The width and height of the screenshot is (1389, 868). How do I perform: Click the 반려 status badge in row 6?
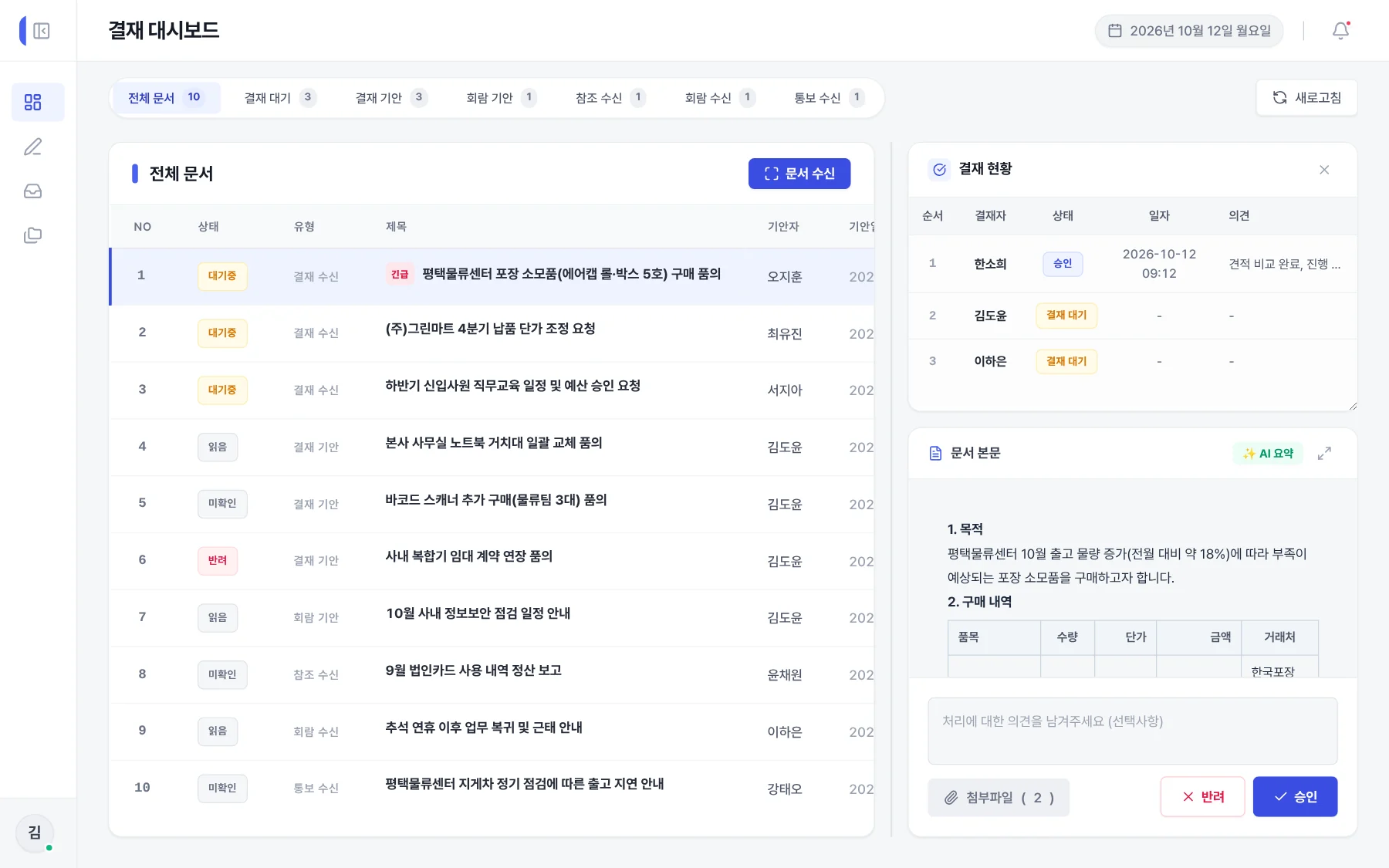(218, 561)
